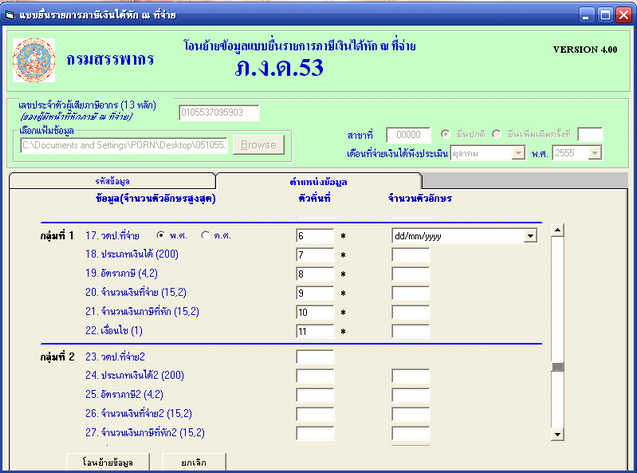Minimize the window using title bar button

click(585, 14)
